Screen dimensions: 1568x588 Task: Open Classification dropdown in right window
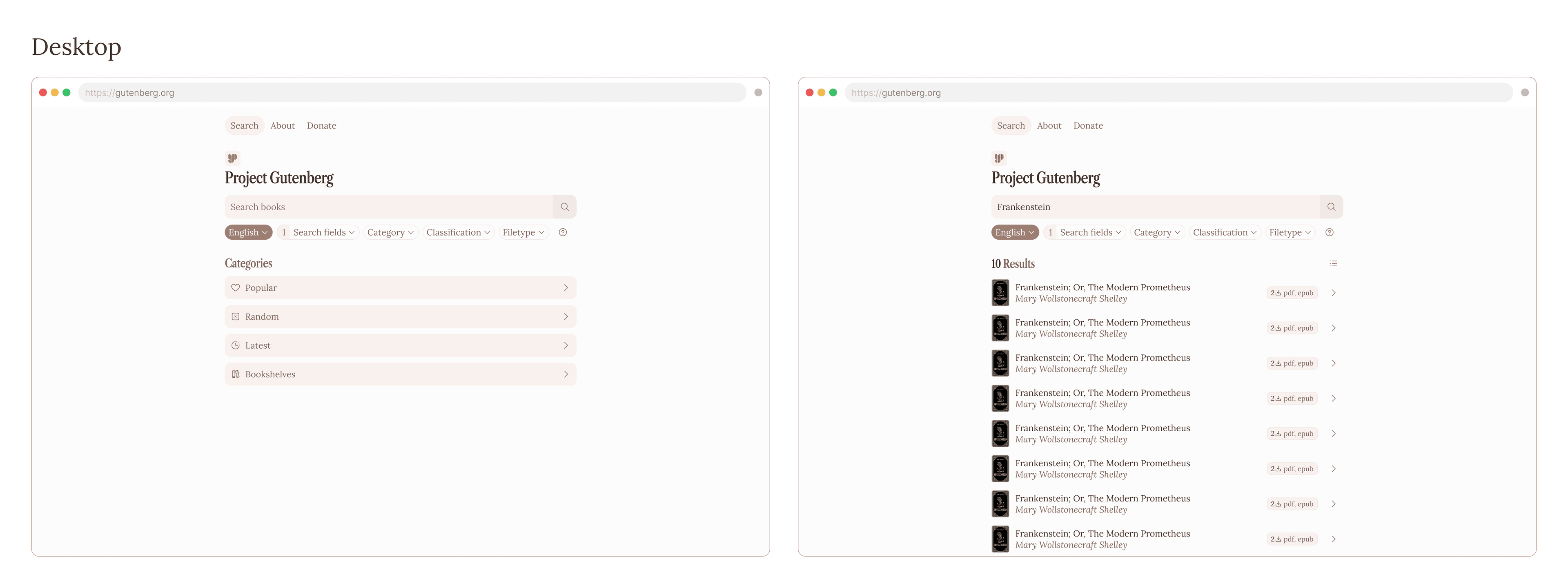coord(1225,232)
